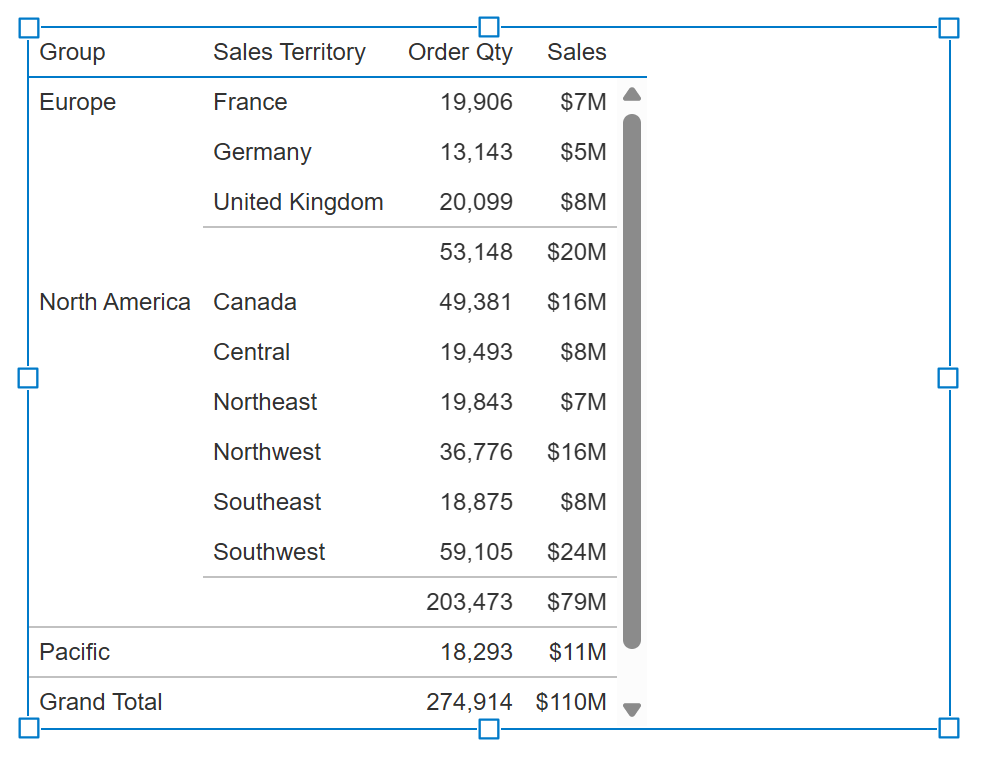Select the France territory row

(x=249, y=101)
